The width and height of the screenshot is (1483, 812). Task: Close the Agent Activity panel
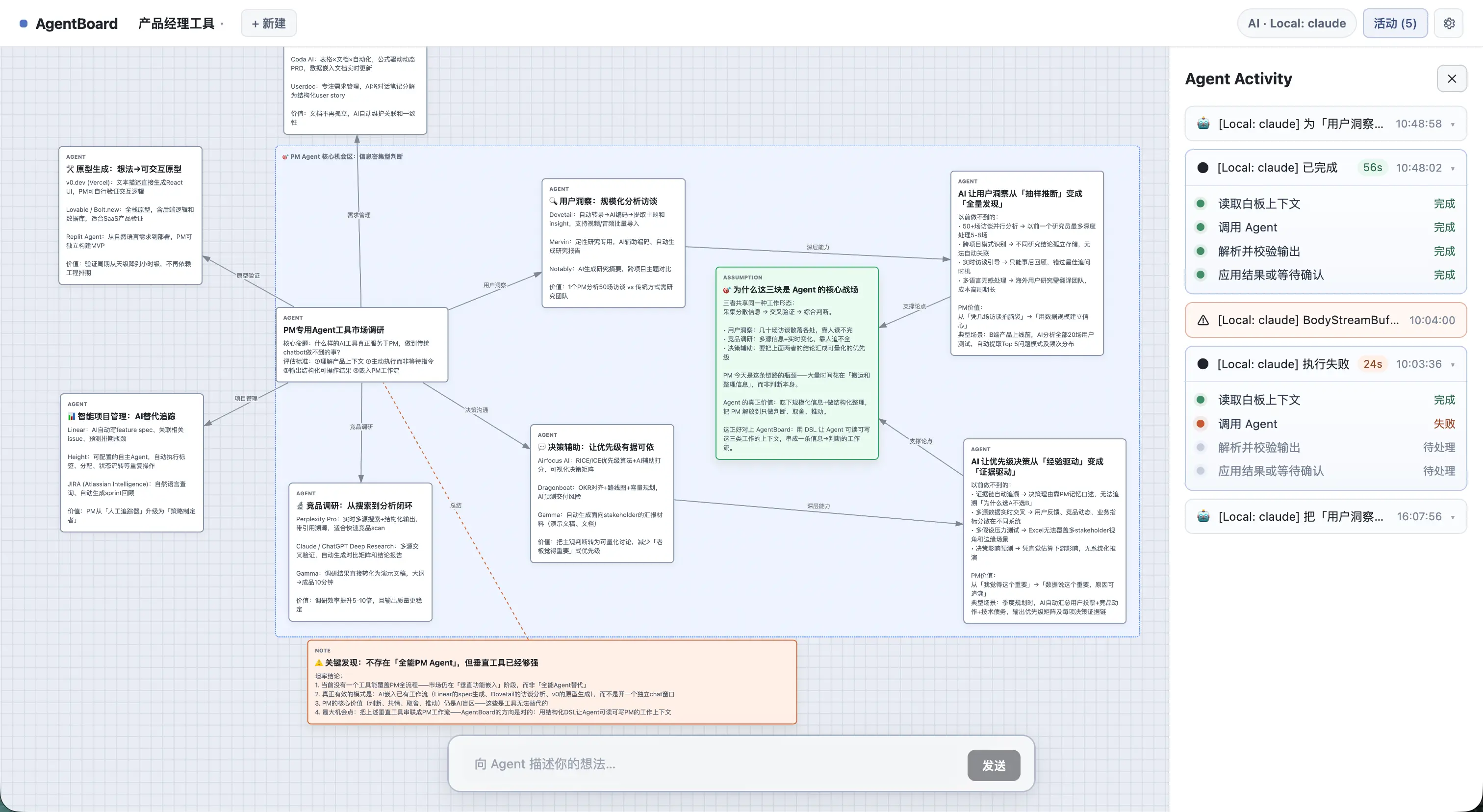pos(1451,78)
